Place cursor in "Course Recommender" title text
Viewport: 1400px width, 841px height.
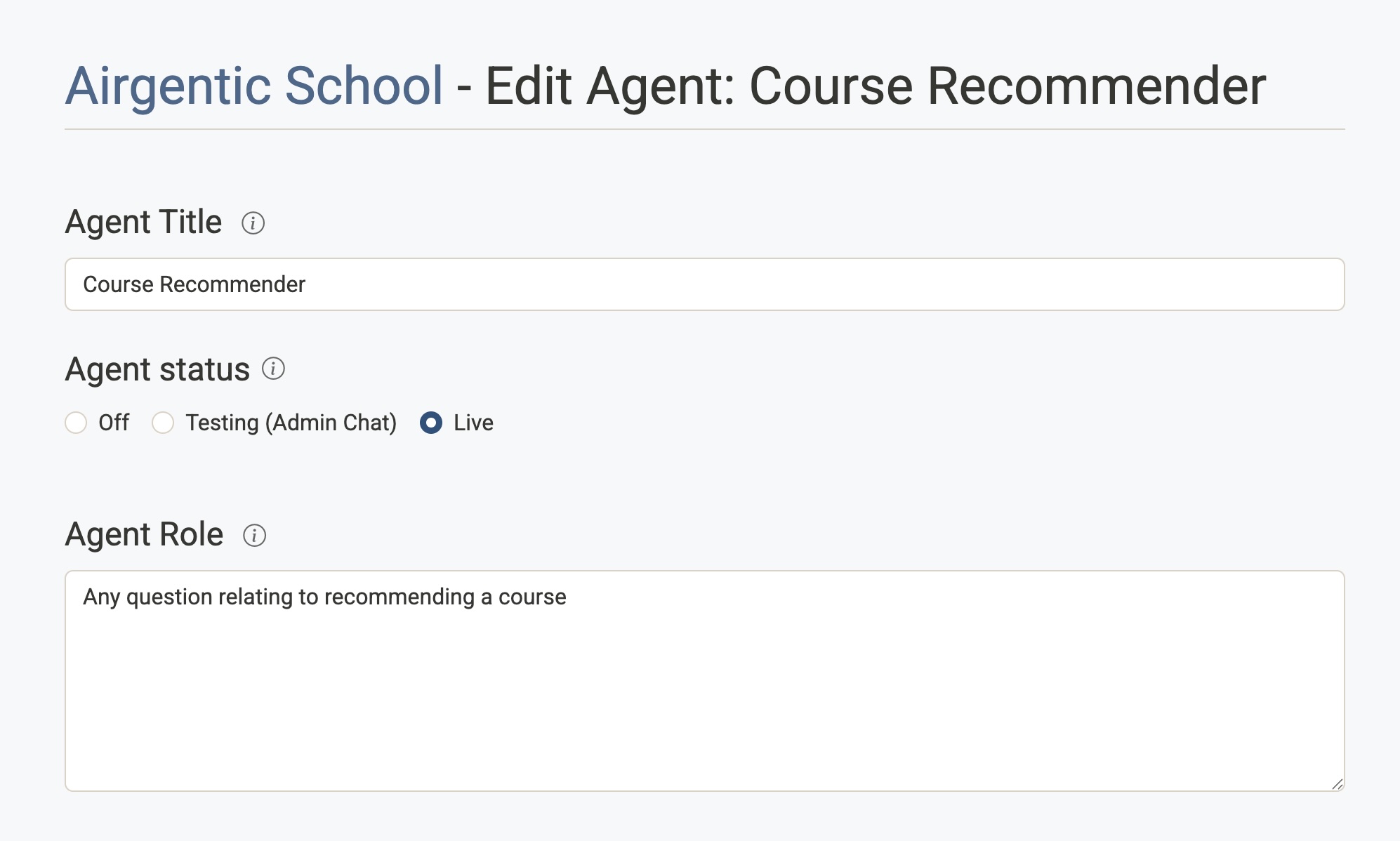(194, 284)
